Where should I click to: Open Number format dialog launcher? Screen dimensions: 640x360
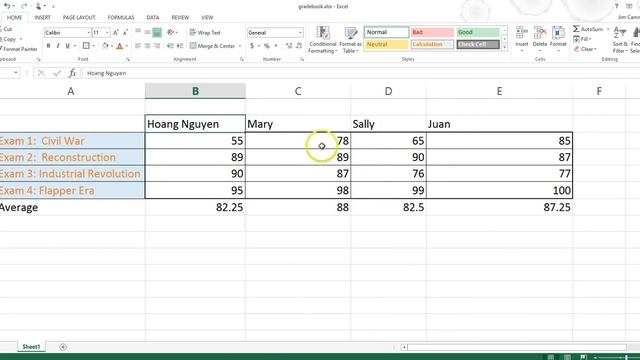click(x=302, y=59)
